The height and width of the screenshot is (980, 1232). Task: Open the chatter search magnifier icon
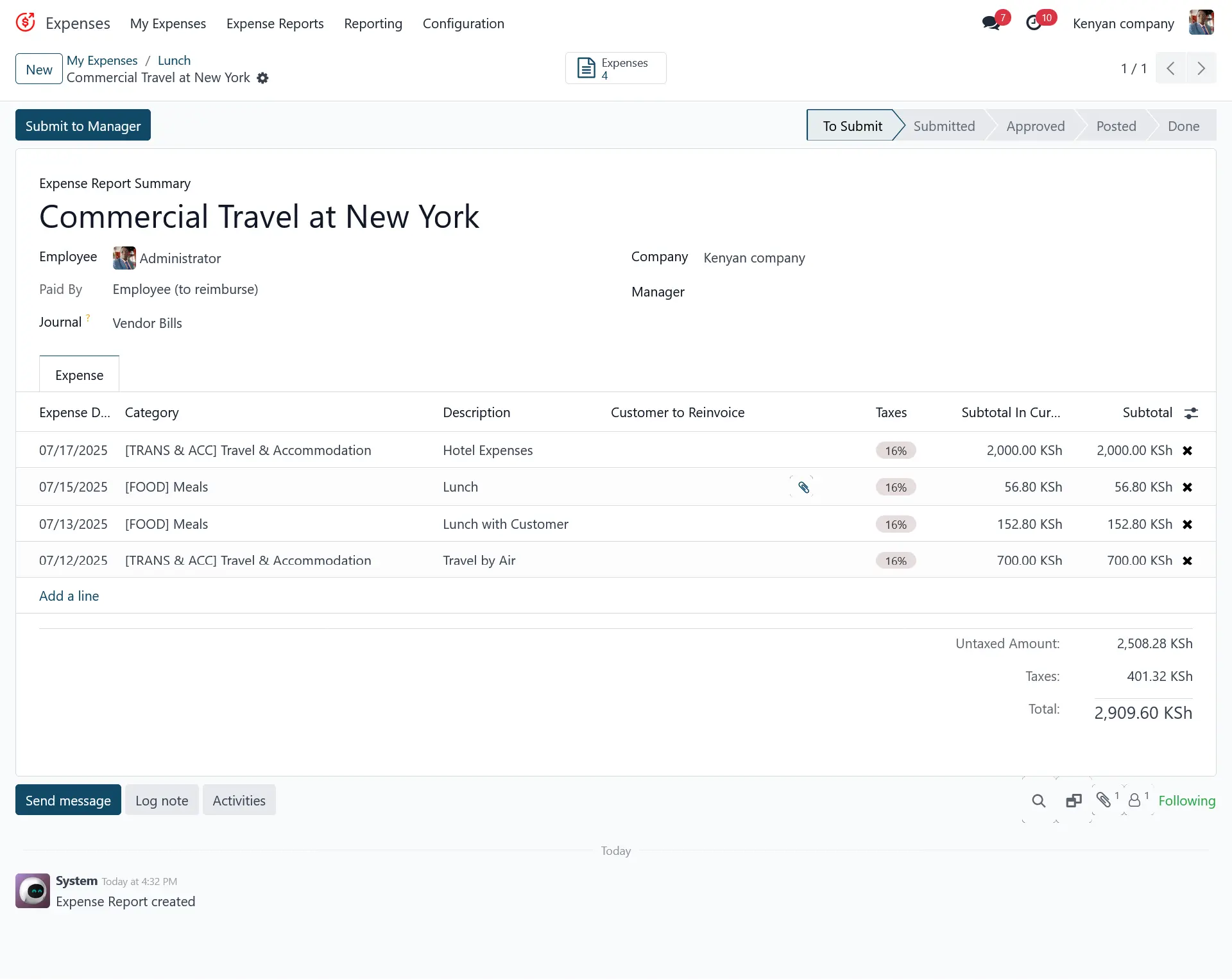pyautogui.click(x=1038, y=800)
